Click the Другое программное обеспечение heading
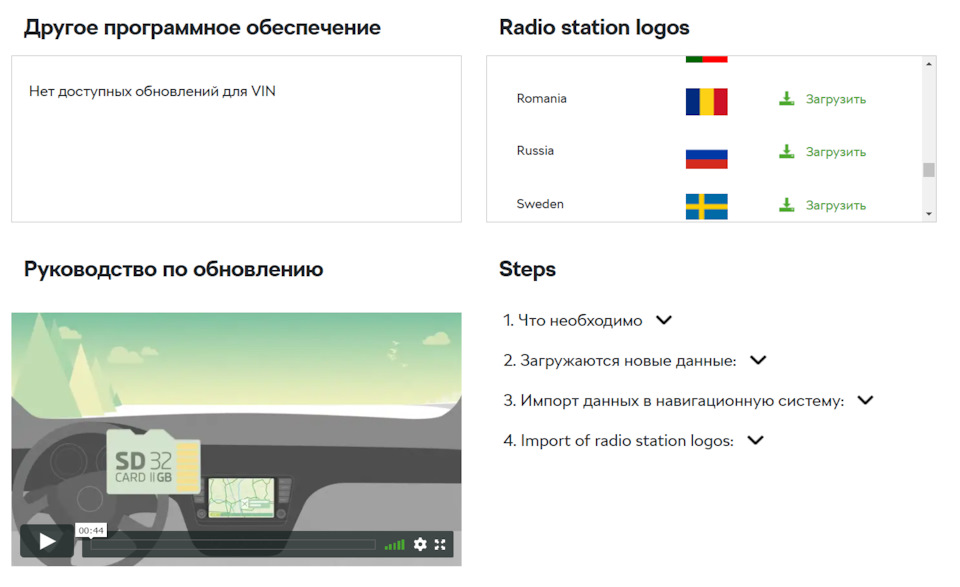The image size is (960, 587). [x=202, y=28]
